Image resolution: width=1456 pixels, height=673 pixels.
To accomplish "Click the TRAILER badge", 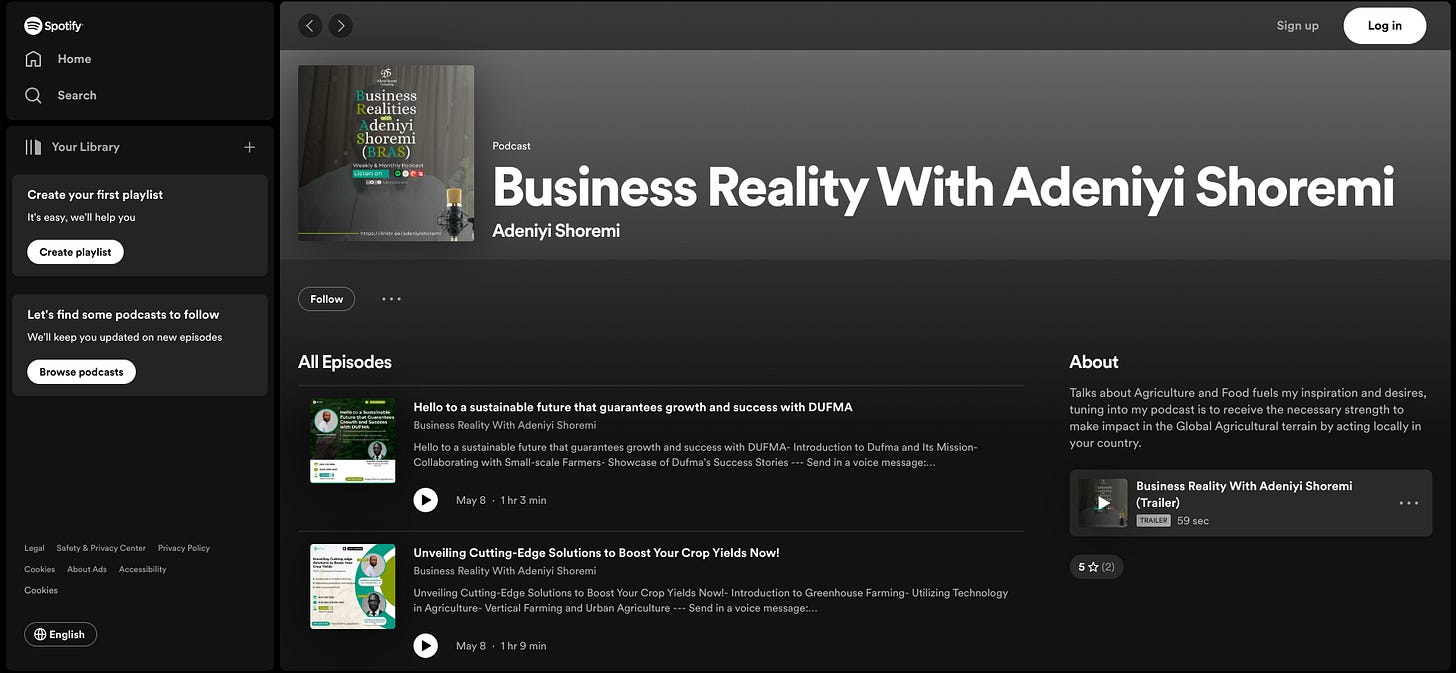I will [x=1153, y=521].
